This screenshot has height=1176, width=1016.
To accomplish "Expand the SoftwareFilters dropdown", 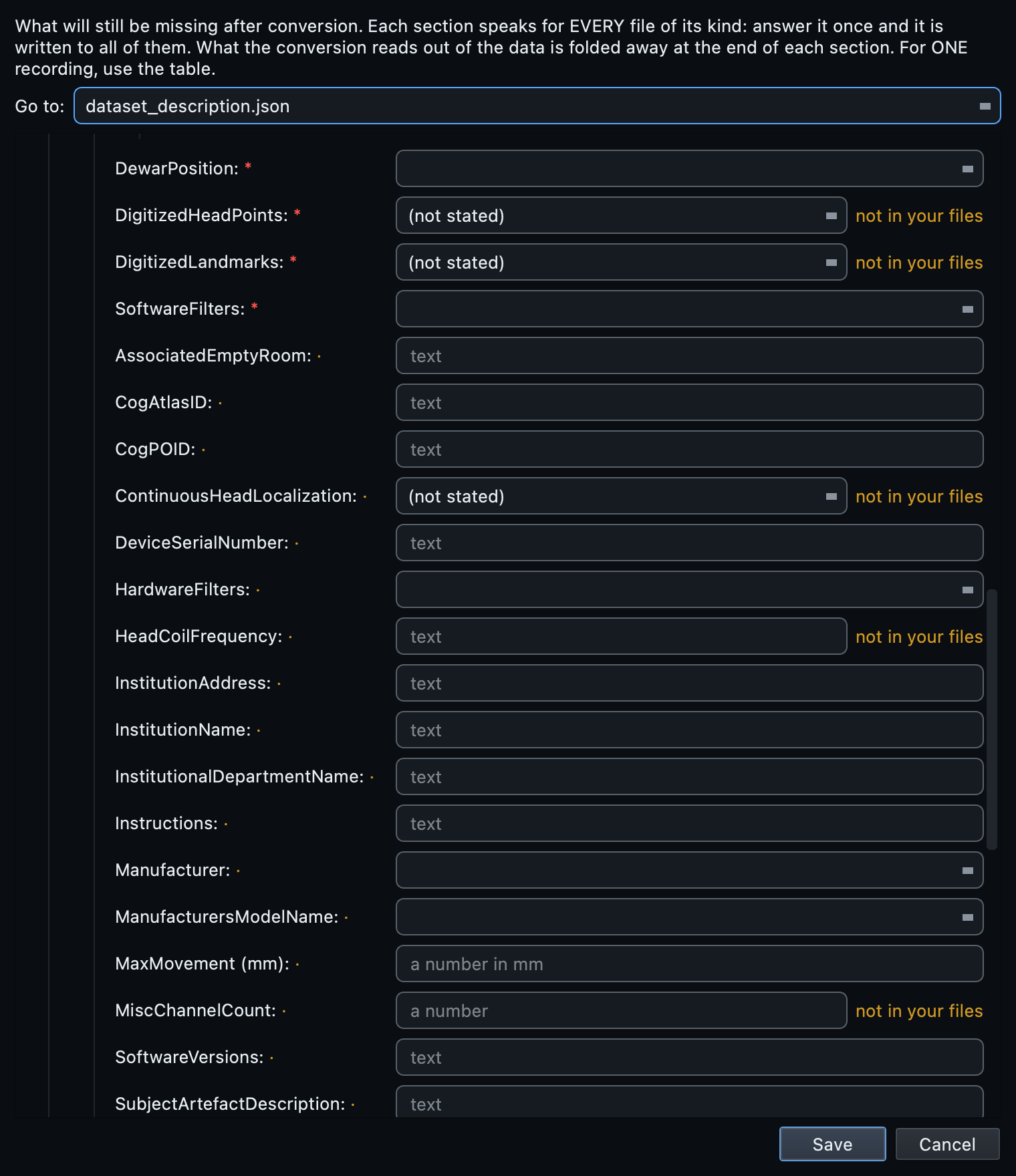I will pos(689,309).
